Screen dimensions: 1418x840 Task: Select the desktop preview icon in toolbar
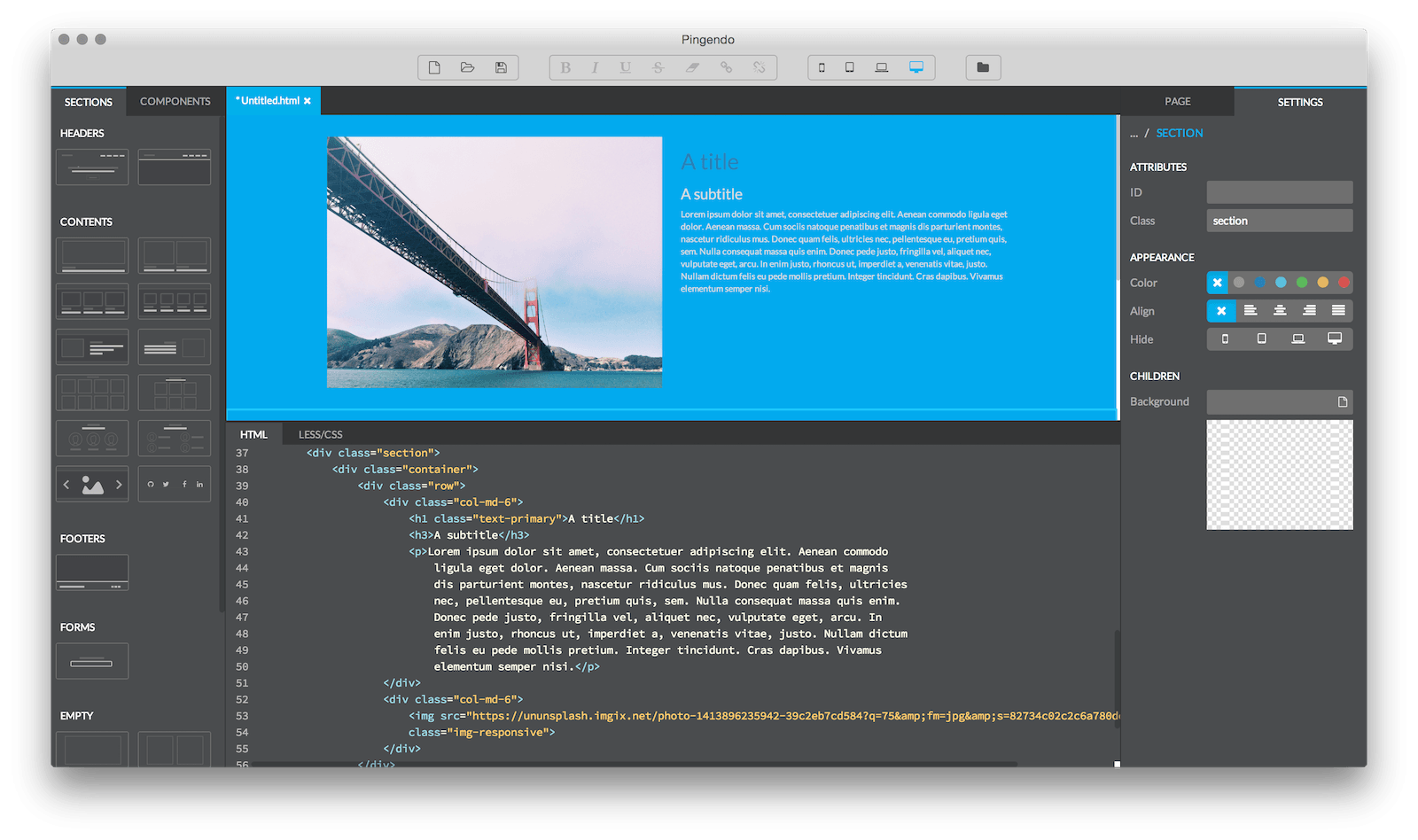tap(916, 67)
